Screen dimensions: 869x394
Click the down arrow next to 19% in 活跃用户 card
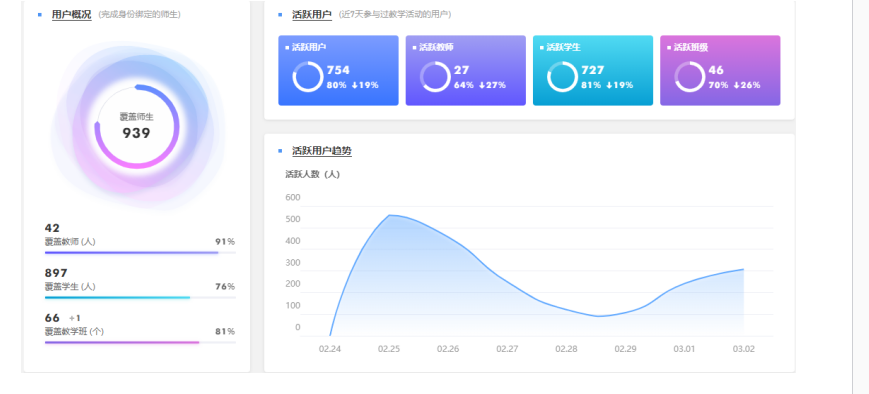(355, 85)
